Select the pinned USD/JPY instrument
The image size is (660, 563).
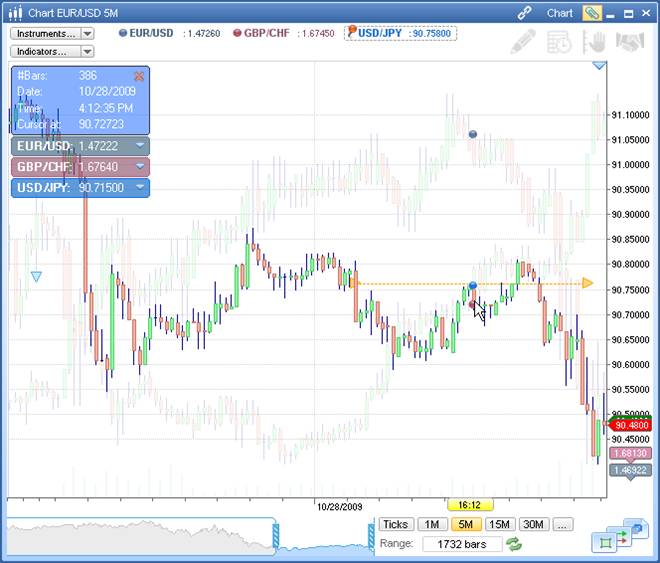pyautogui.click(x=400, y=33)
